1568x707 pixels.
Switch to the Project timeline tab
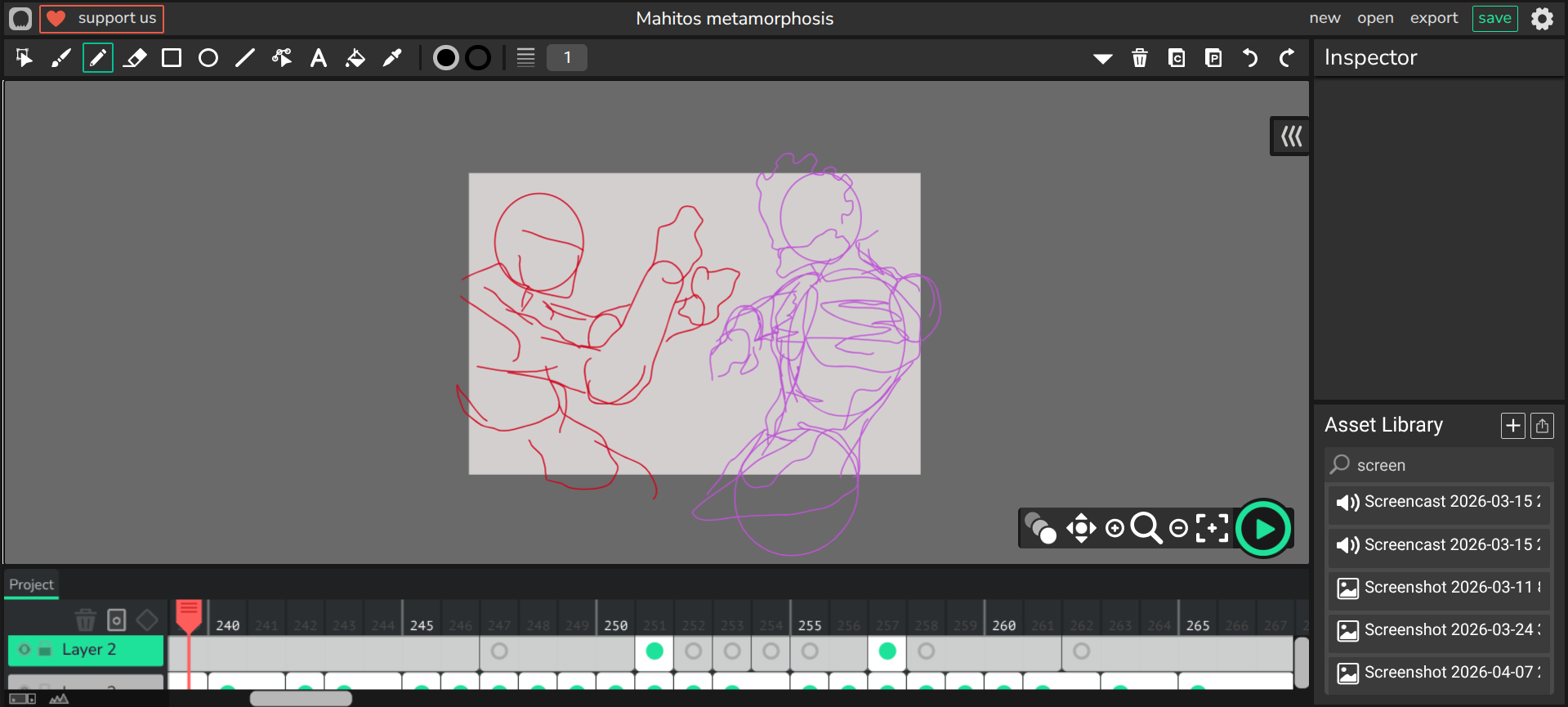(x=31, y=584)
